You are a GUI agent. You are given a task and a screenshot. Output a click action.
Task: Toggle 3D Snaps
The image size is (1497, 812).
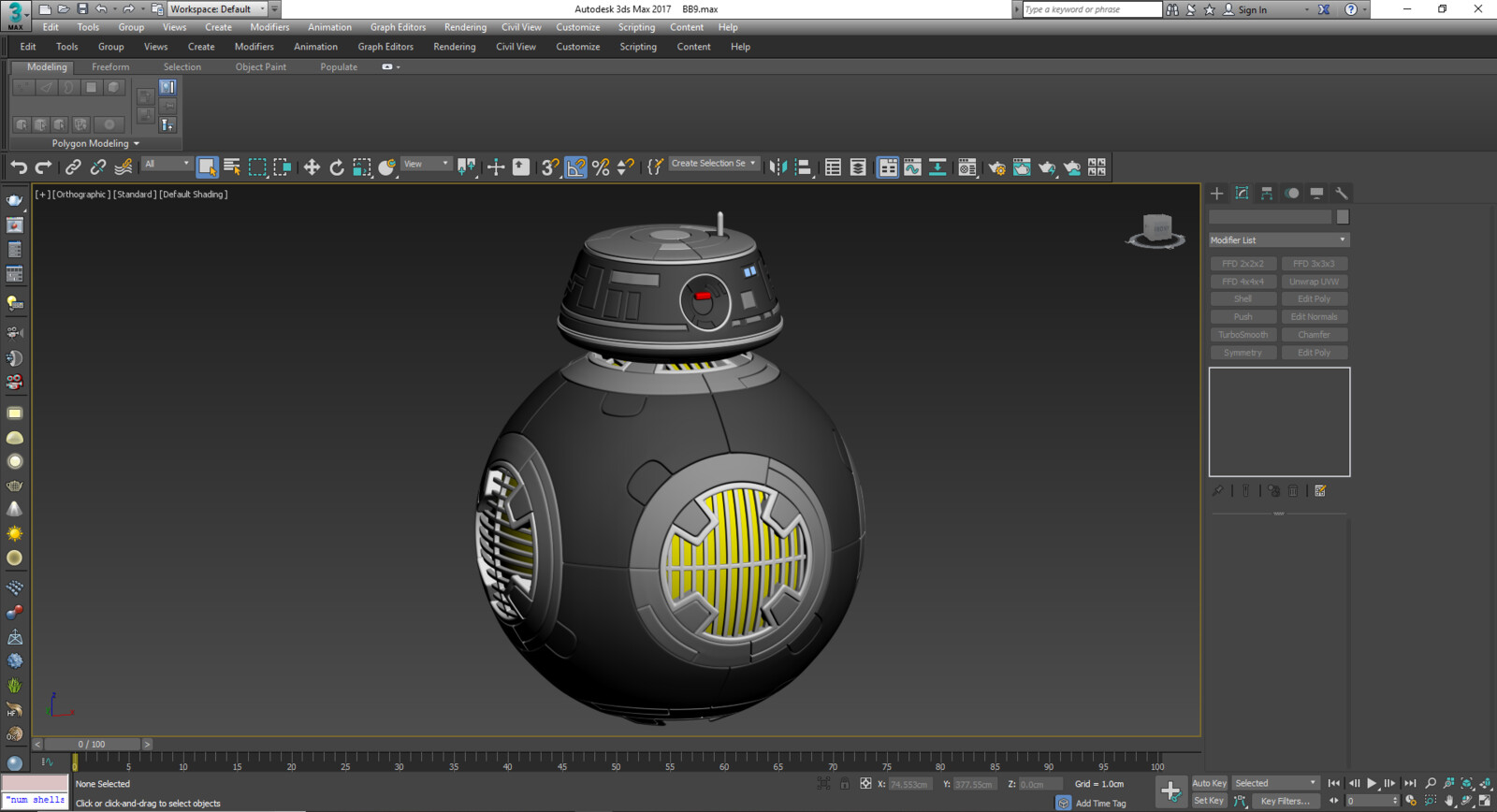(550, 167)
